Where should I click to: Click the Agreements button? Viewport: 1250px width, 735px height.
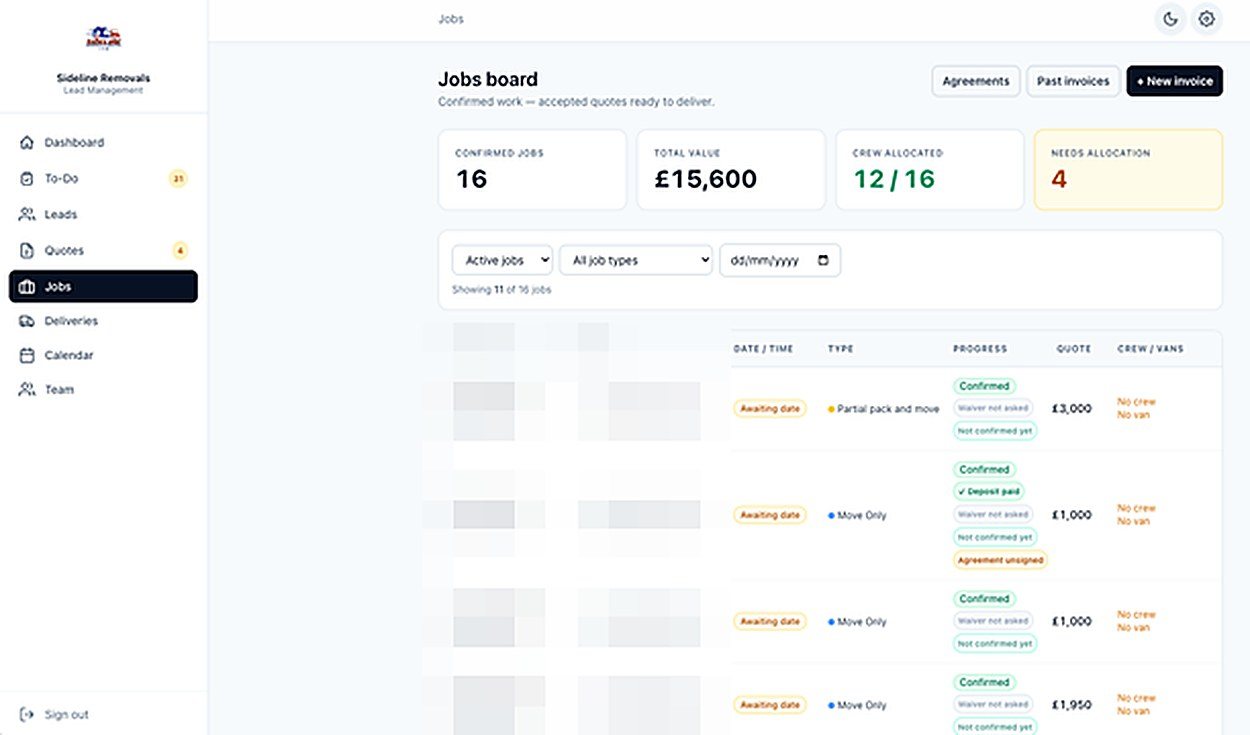pos(976,81)
